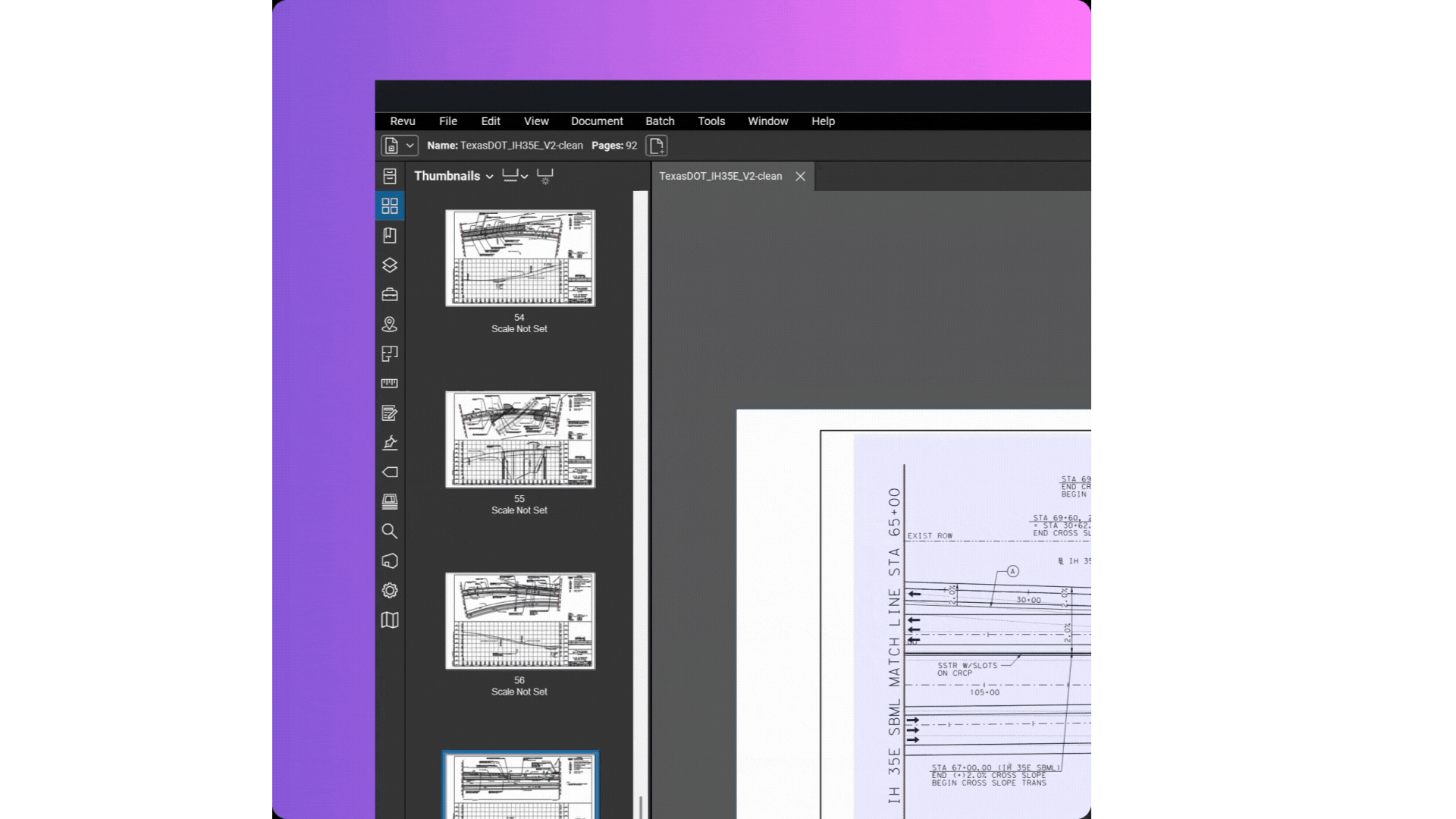Open the Settings gear panel icon

390,591
